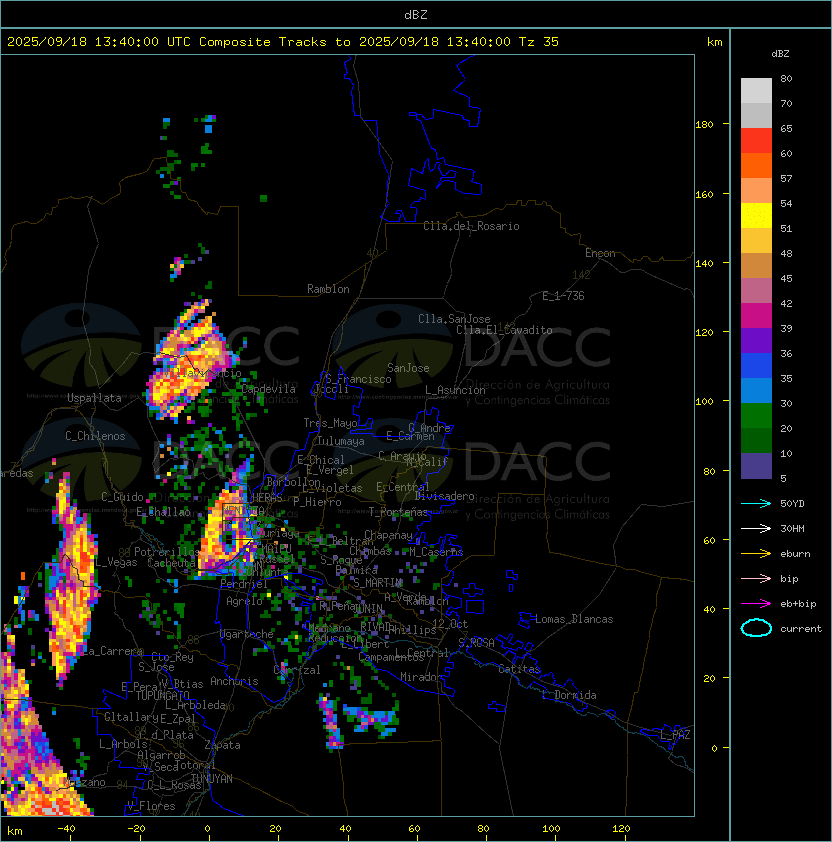
Task: Click the 'L_Asuncion' map label
Action: tap(455, 390)
